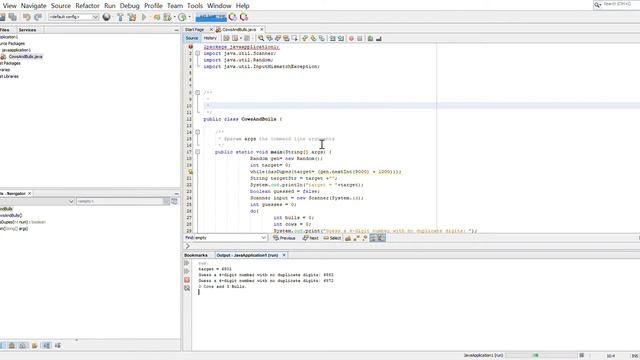Image resolution: width=640 pixels, height=360 pixels.
Task: Collapse the import statements code fold
Action: pos(198,53)
